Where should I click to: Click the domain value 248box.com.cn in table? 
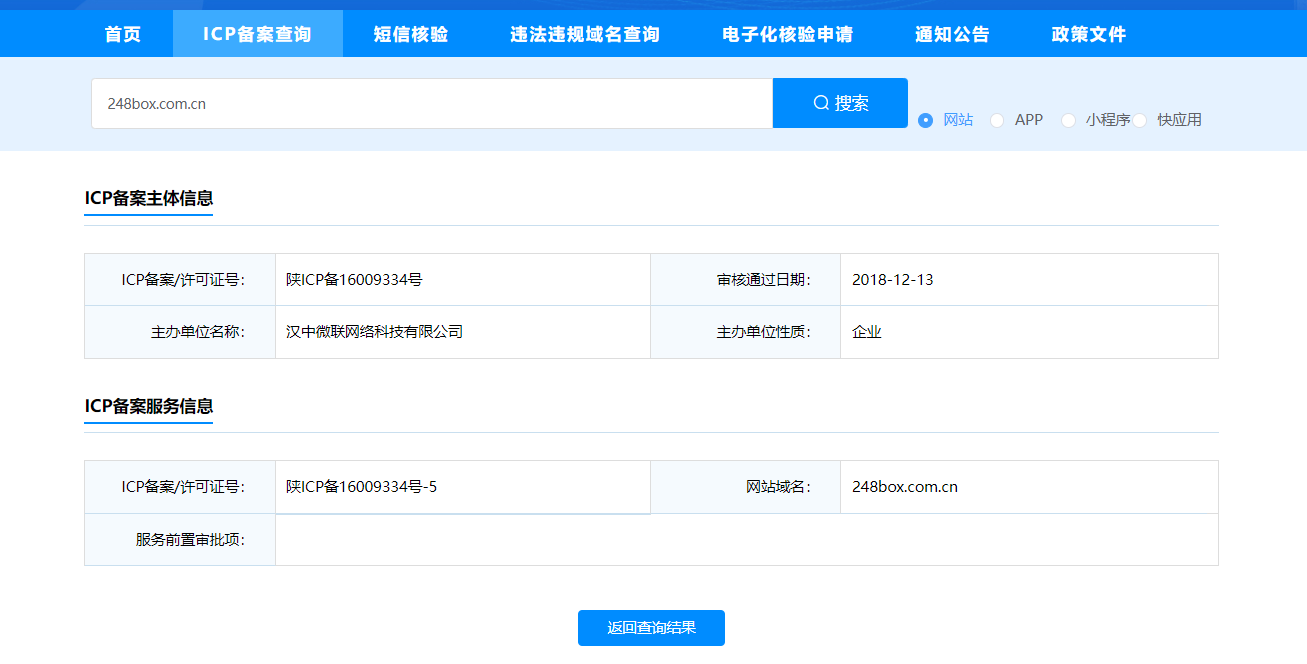tap(905, 487)
